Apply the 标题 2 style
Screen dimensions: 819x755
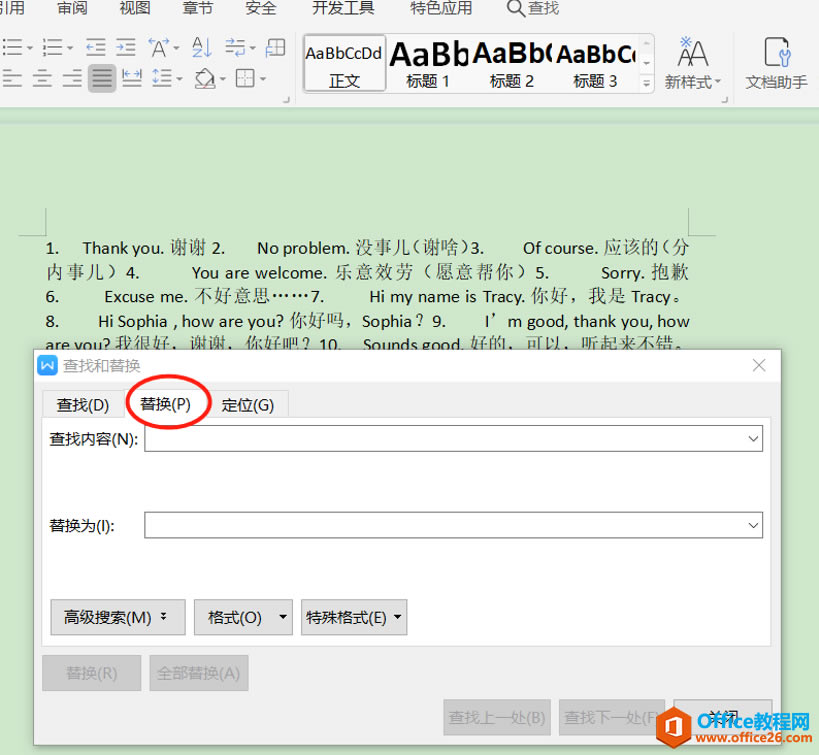tap(511, 64)
